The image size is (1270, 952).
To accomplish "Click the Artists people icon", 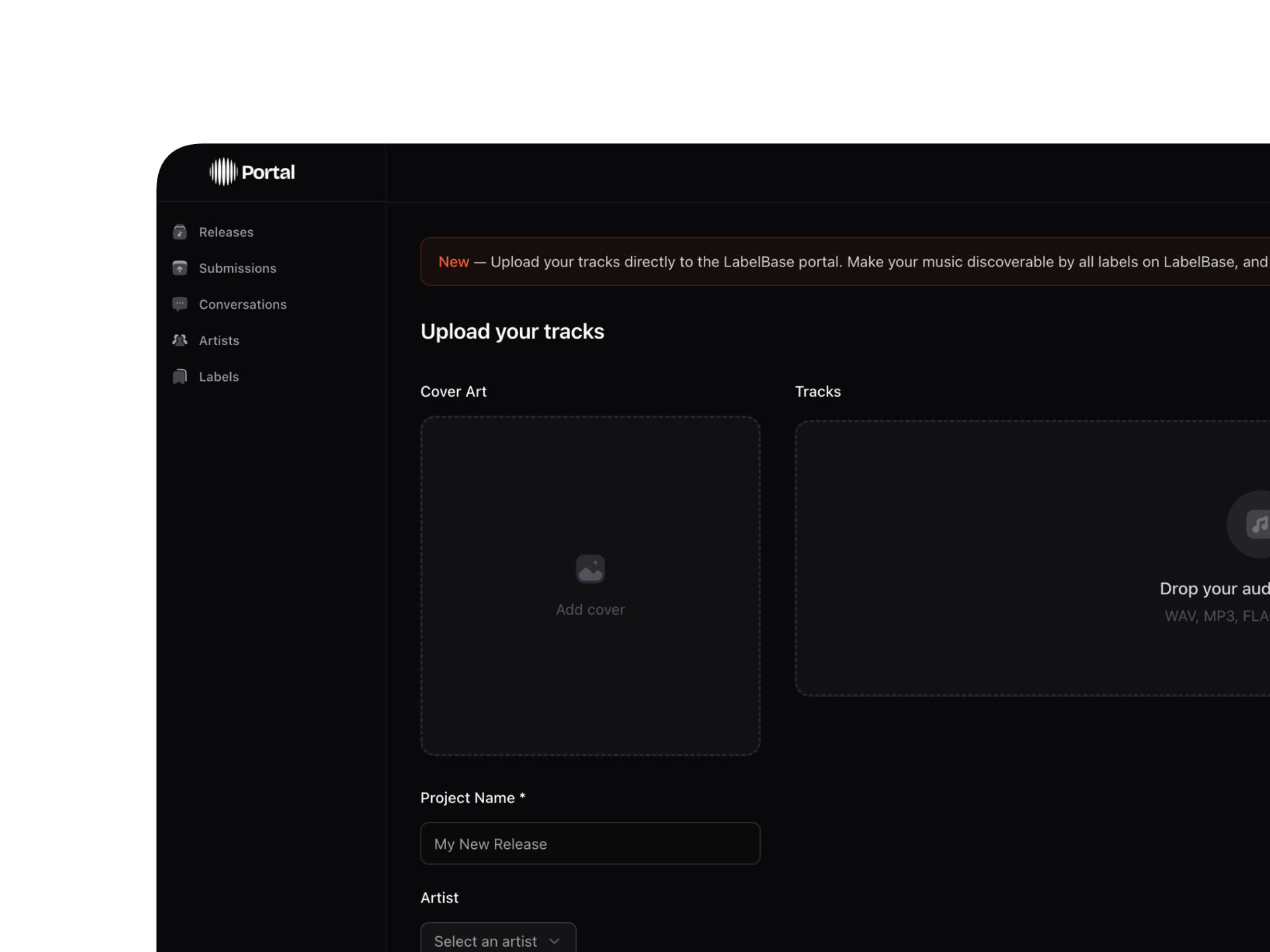I will coord(180,340).
